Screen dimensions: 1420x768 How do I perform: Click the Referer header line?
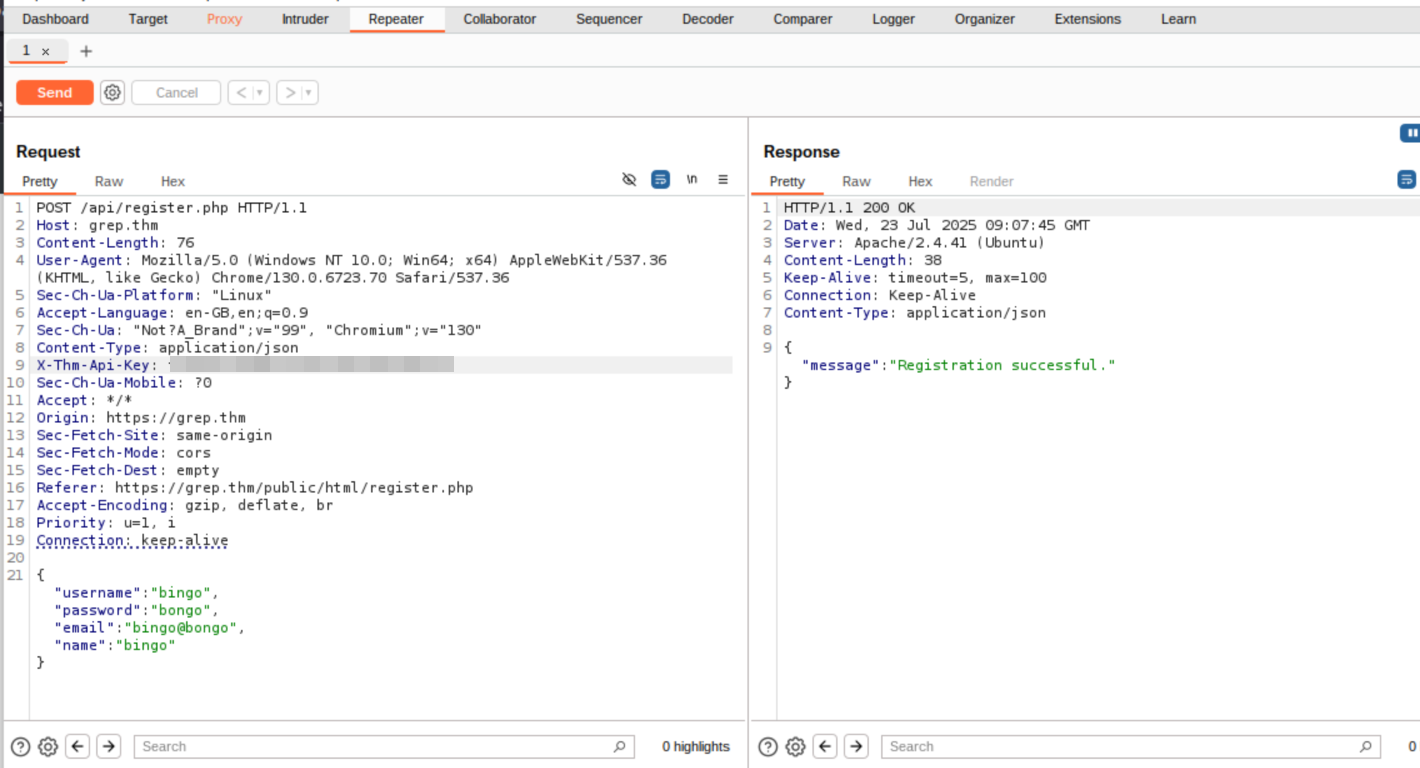[255, 488]
